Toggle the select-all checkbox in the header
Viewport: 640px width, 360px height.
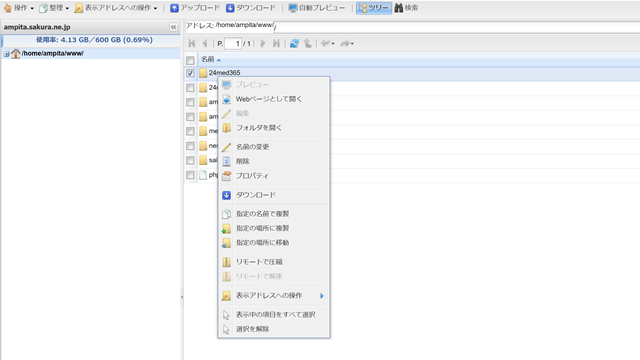click(x=190, y=60)
